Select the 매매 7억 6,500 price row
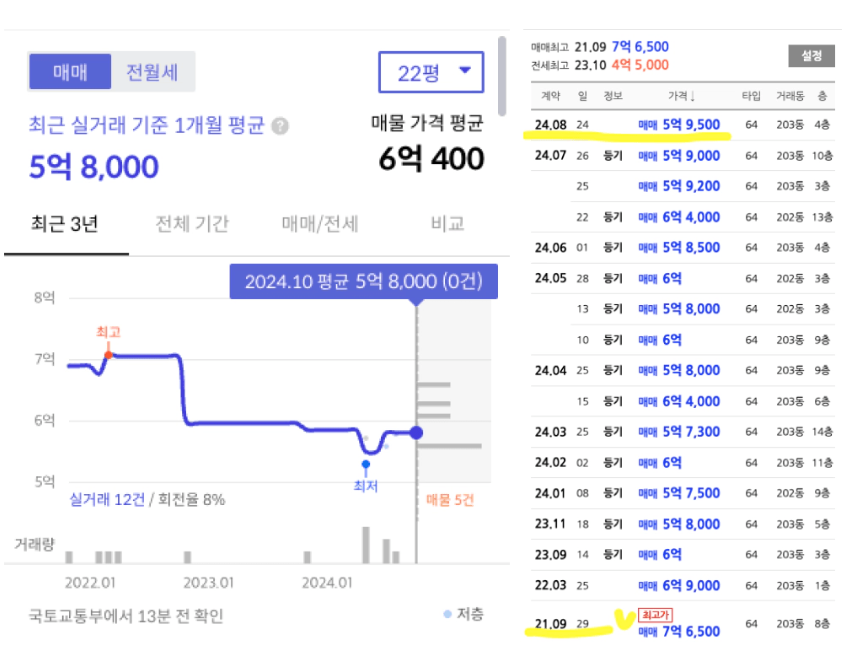854x668 pixels. [x=682, y=624]
